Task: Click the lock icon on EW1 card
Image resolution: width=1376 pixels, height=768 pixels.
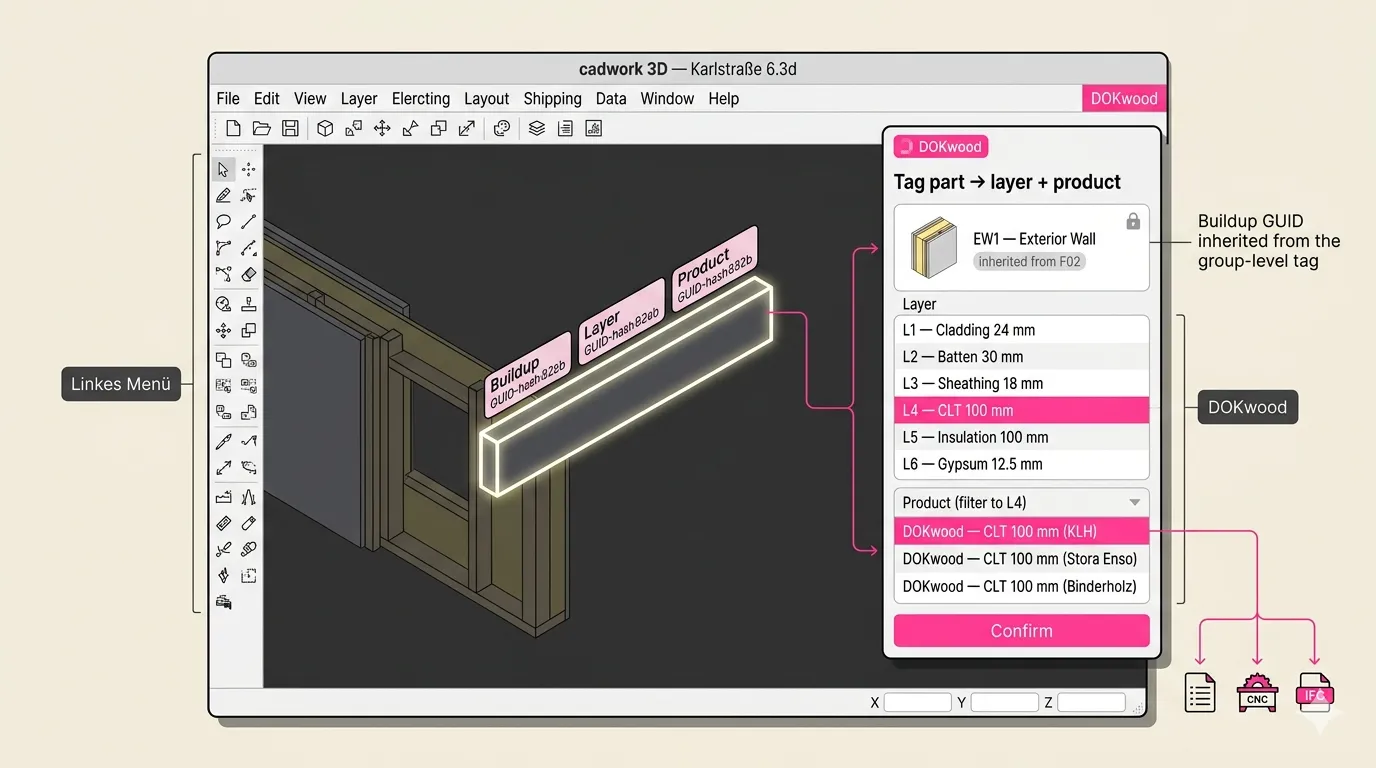Action: tap(1133, 221)
